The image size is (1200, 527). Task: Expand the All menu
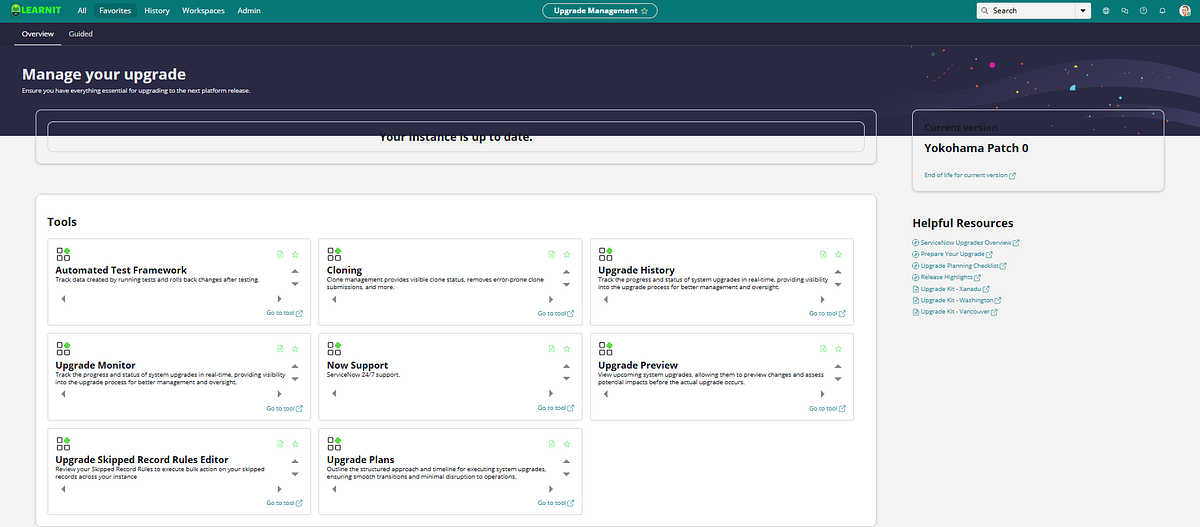click(x=81, y=11)
